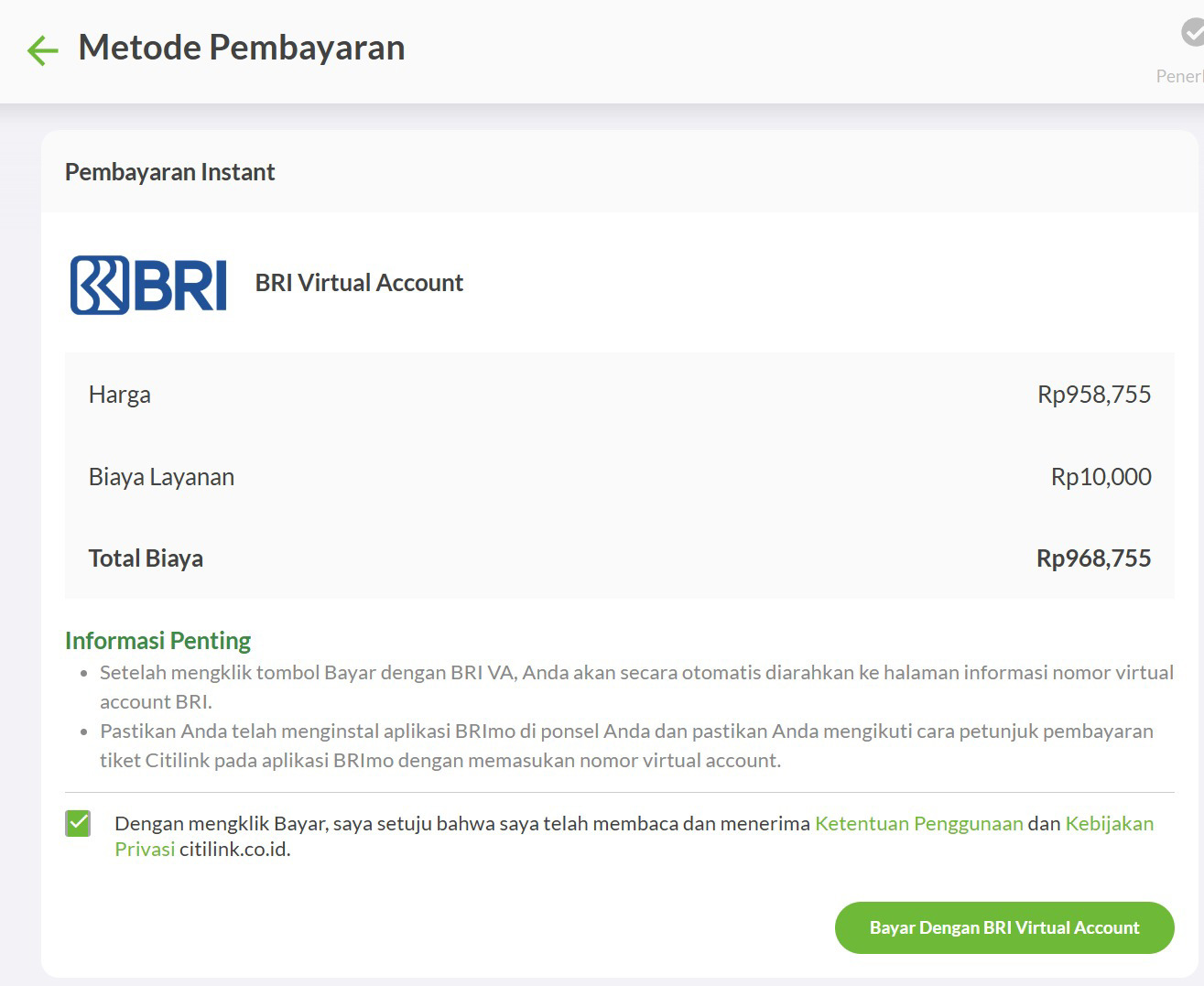Click the BRImo installation instruction bullet
Viewport: 1204px width, 986px height.
626,745
